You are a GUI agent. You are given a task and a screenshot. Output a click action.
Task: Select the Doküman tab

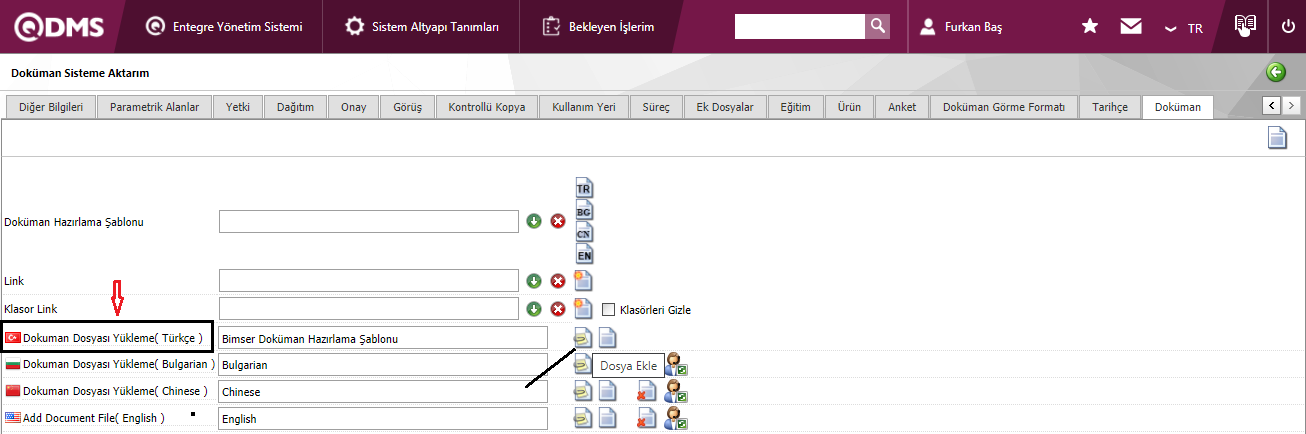1177,107
